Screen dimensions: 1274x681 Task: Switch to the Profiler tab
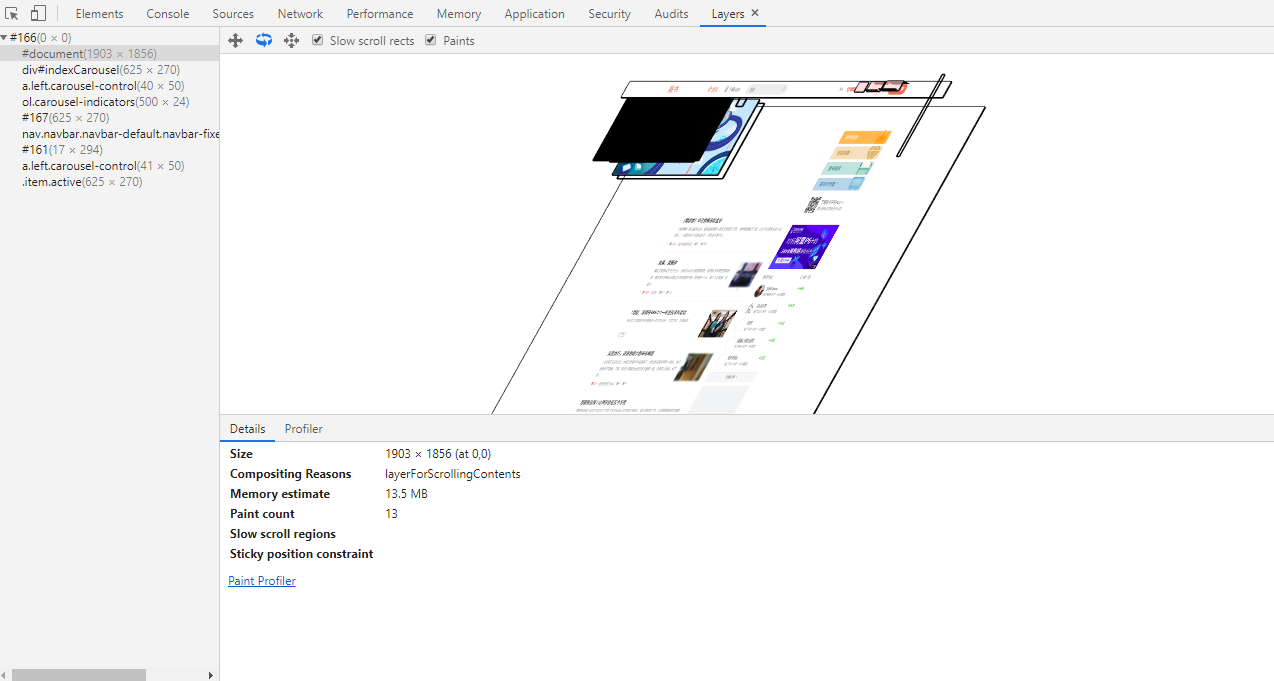click(303, 429)
